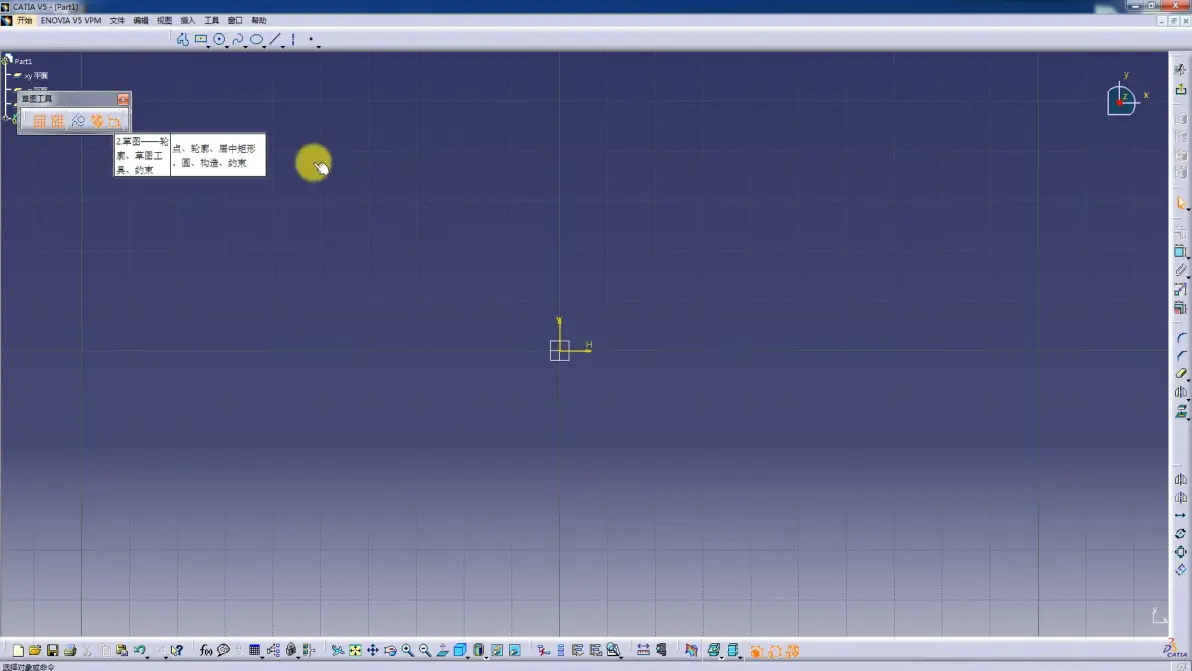Click the Exit Workbench icon

(x=1181, y=89)
